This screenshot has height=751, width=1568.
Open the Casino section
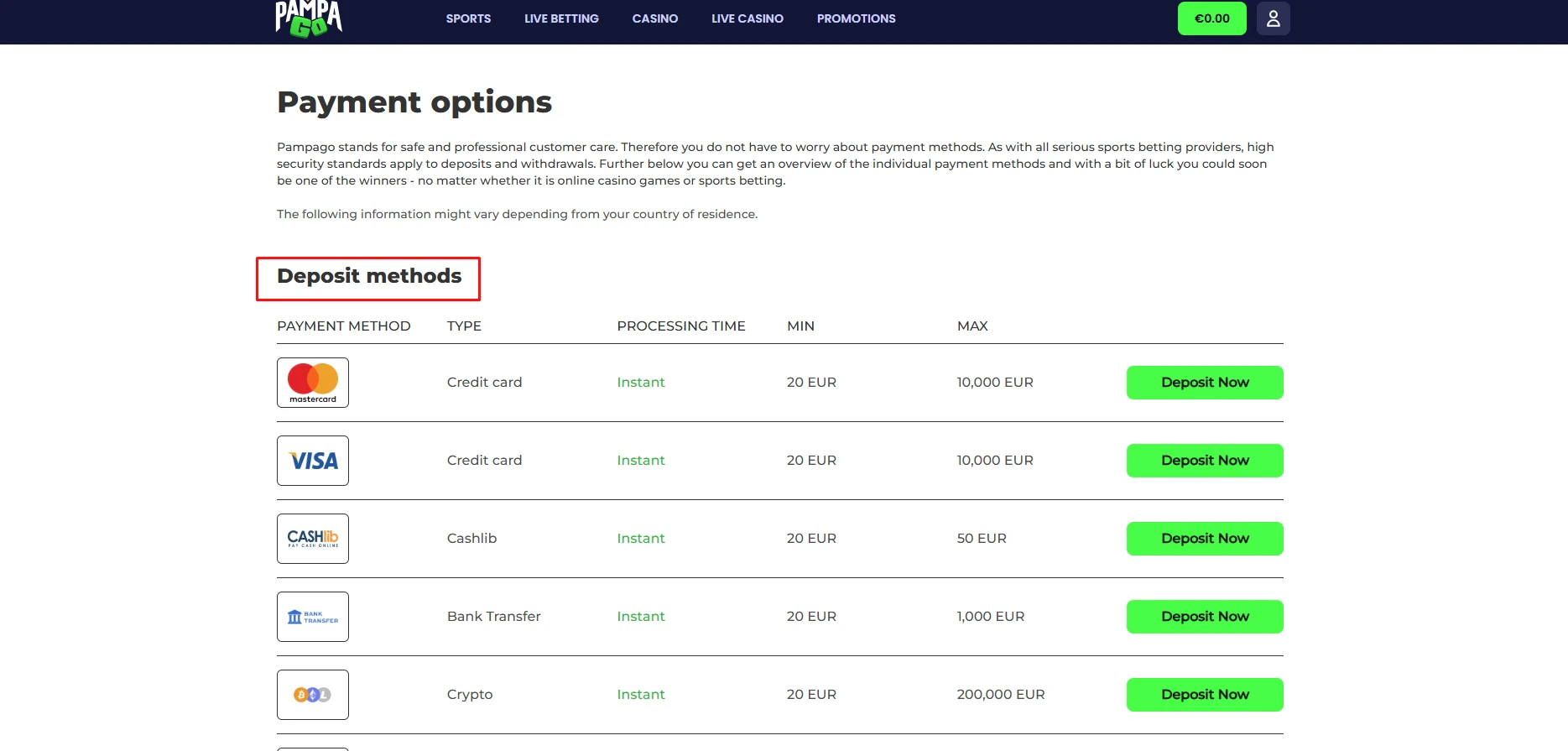[x=655, y=18]
